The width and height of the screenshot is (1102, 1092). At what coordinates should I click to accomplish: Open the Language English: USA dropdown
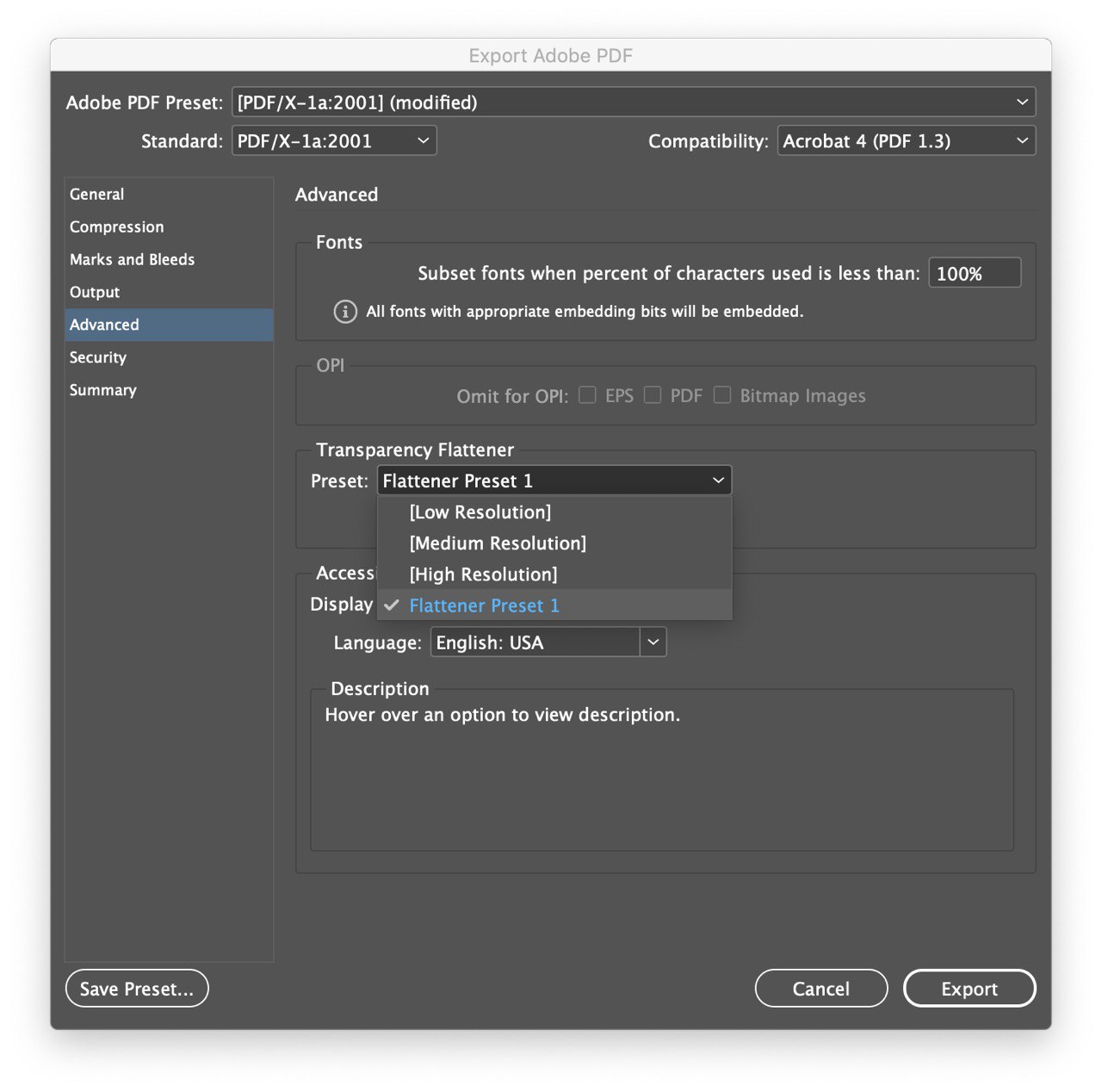coord(653,642)
